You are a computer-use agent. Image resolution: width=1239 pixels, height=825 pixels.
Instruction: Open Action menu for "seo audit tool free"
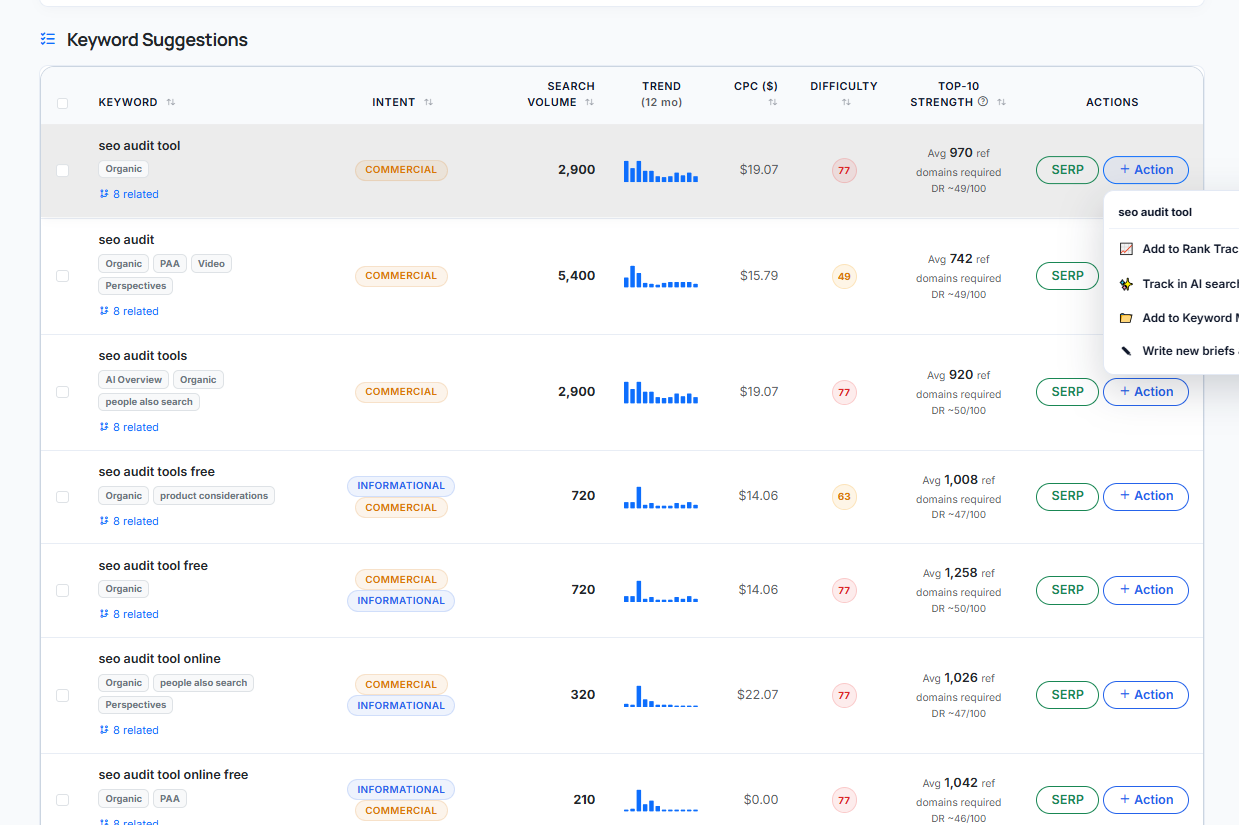pyautogui.click(x=1146, y=590)
